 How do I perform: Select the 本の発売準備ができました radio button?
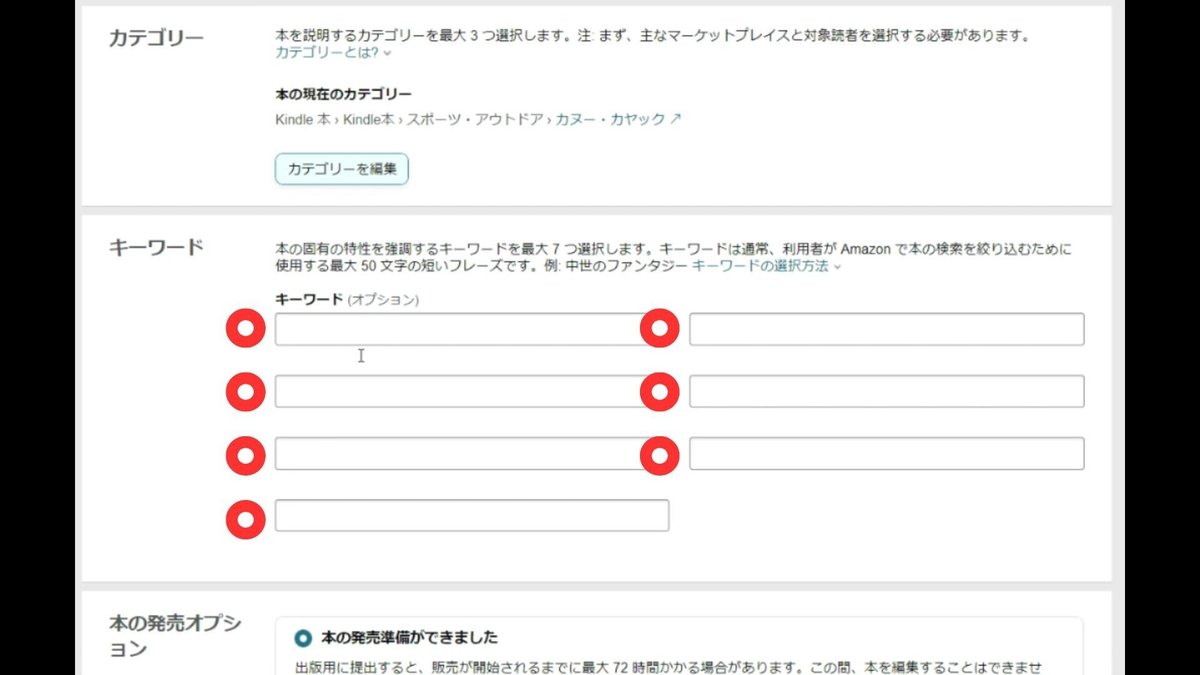tap(303, 638)
